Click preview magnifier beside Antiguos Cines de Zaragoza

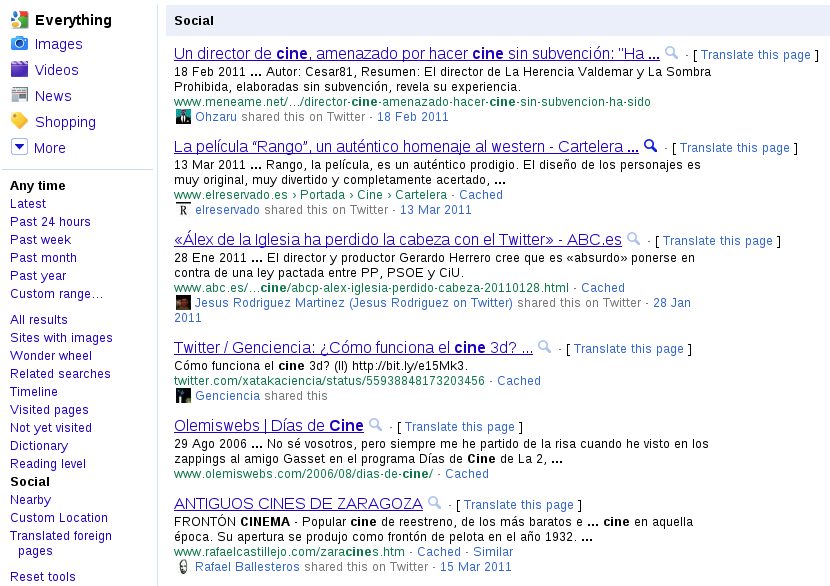point(434,503)
